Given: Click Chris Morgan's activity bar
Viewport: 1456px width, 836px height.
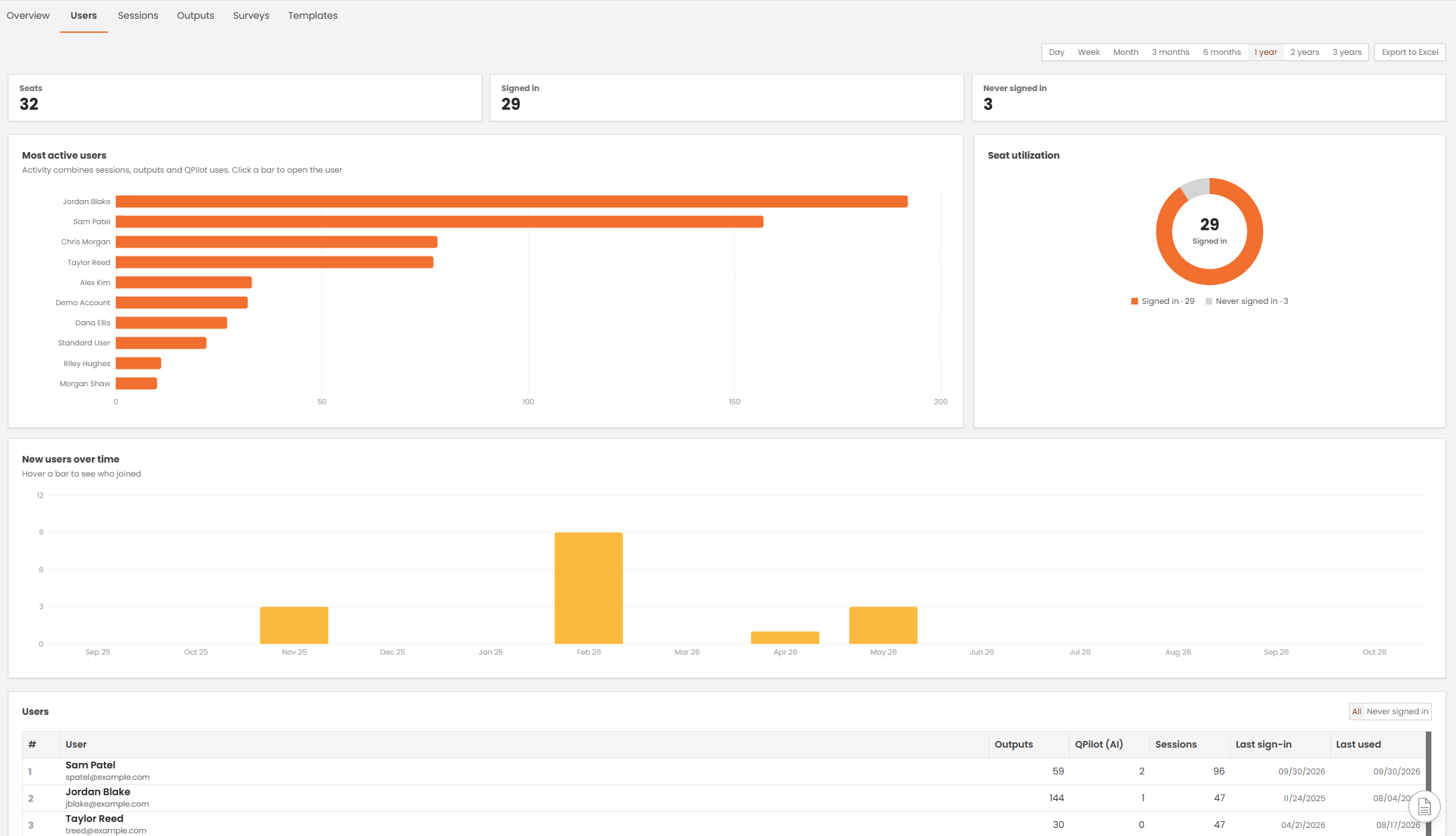Looking at the screenshot, I should (276, 242).
